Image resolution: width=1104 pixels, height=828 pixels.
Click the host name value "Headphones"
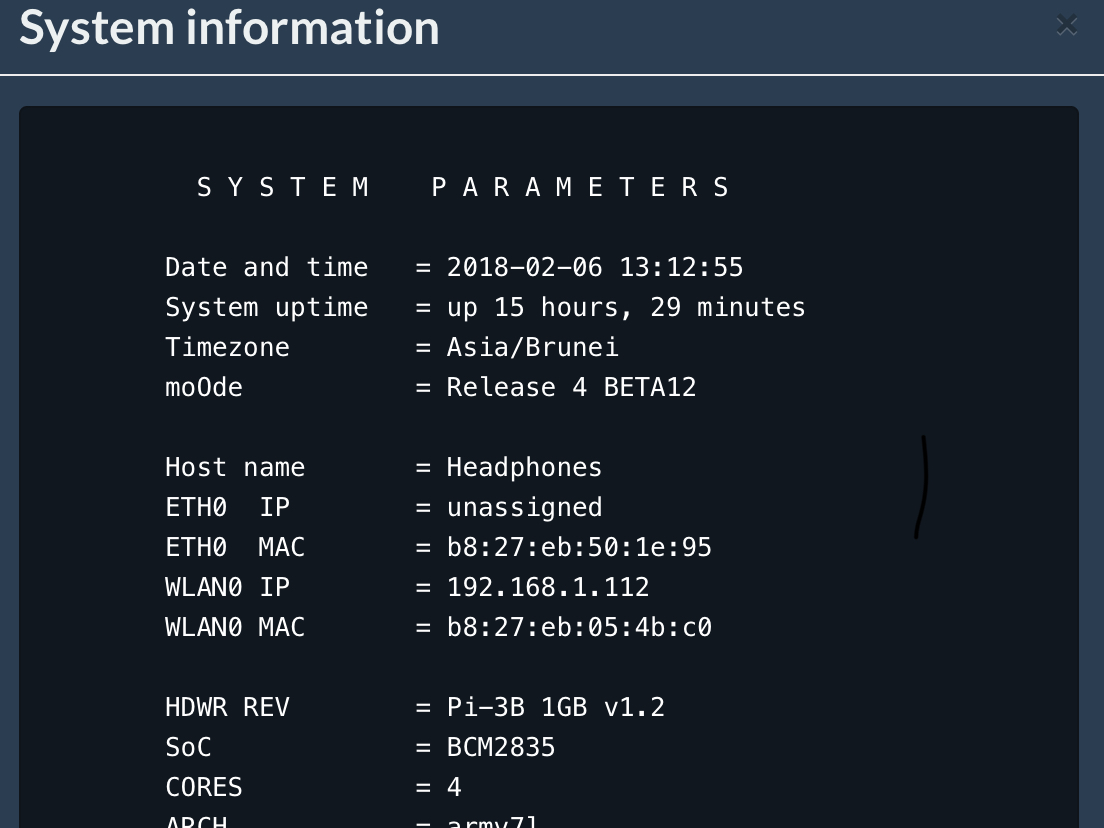(525, 468)
